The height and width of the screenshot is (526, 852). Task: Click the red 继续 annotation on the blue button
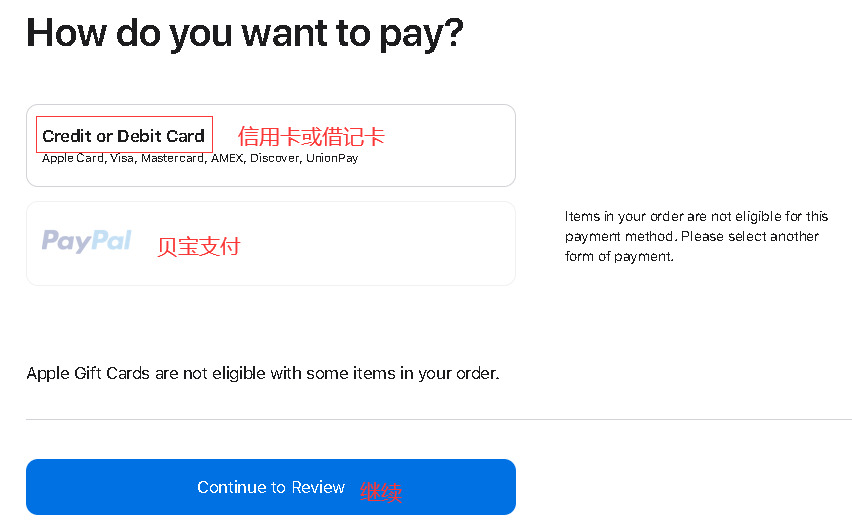[381, 492]
